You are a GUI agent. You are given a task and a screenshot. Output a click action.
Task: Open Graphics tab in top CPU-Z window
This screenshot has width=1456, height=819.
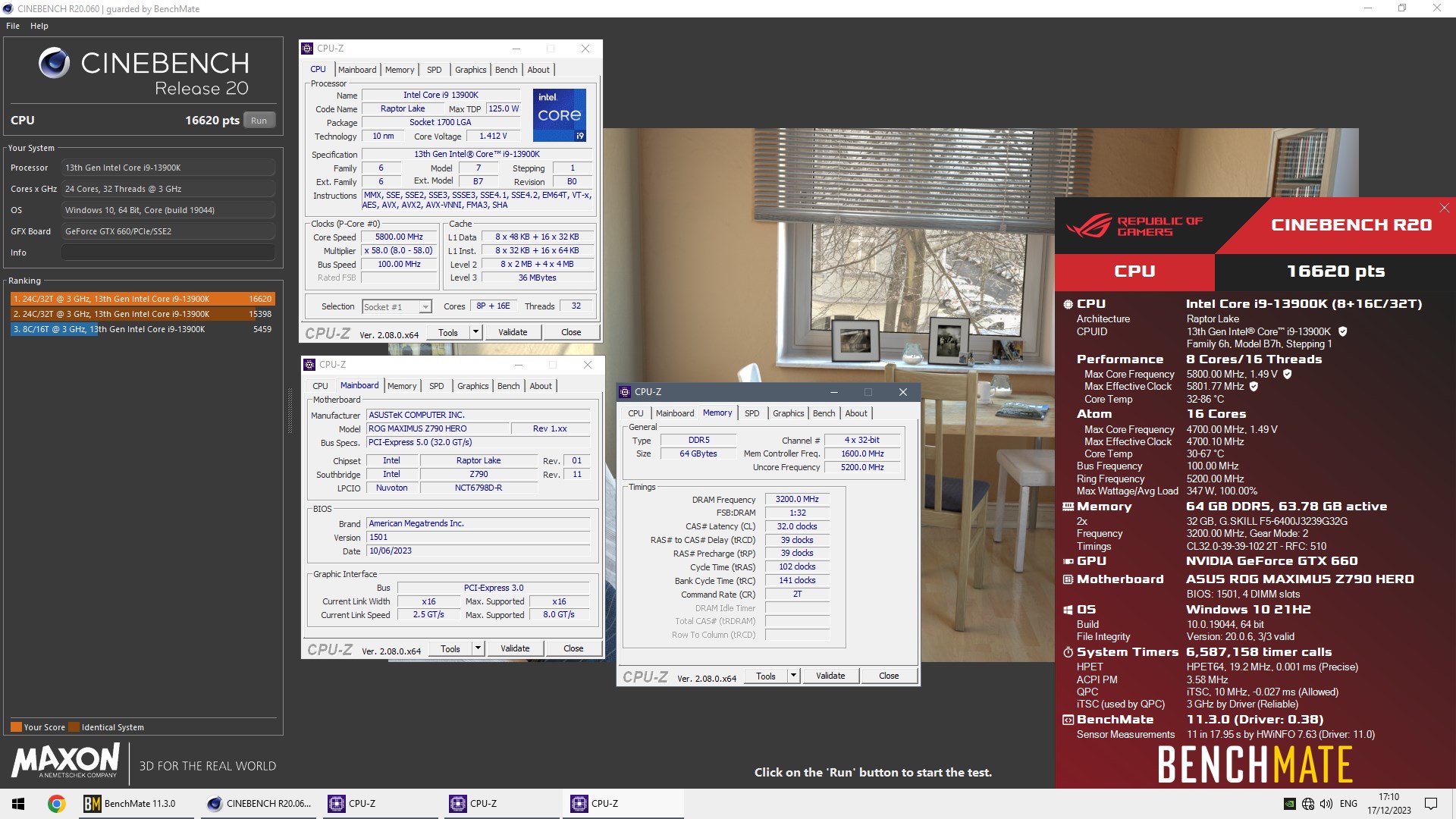pos(471,70)
